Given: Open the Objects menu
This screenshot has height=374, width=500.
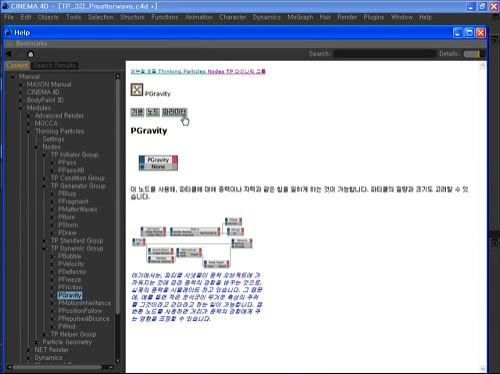Looking at the screenshot, I should tap(48, 17).
